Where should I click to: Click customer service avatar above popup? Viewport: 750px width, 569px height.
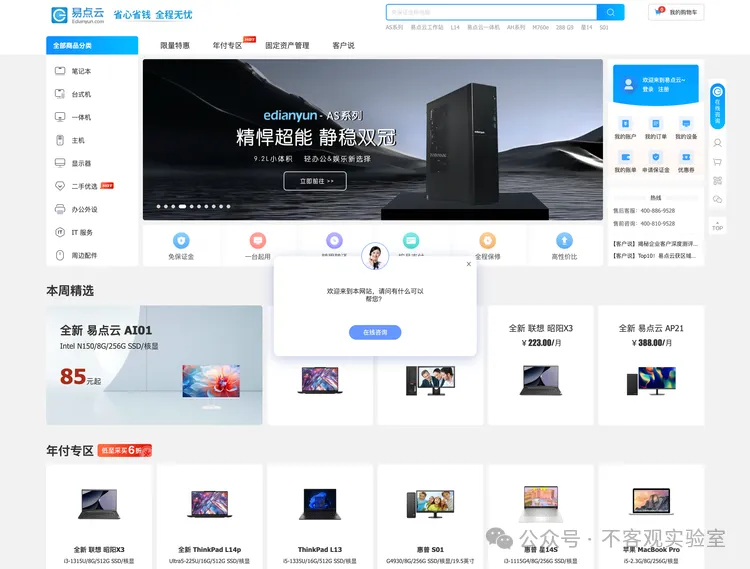coord(375,256)
